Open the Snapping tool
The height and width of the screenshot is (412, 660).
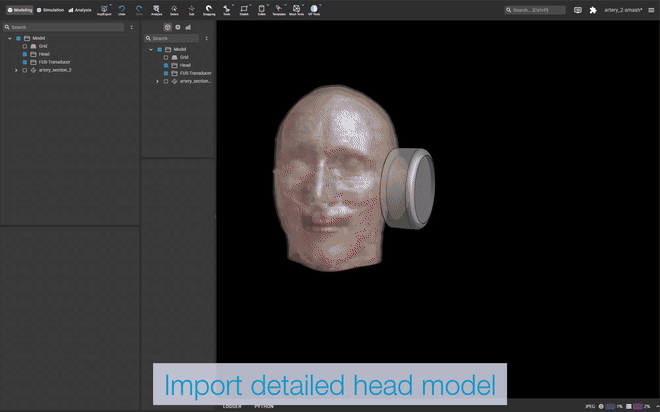(x=209, y=9)
